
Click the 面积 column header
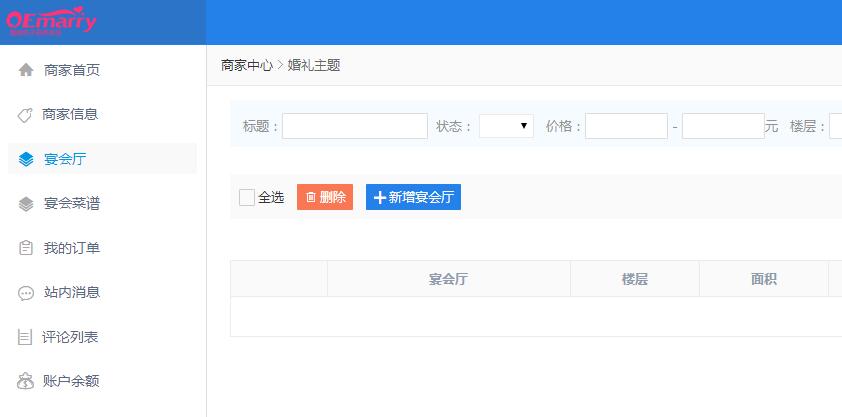click(764, 279)
